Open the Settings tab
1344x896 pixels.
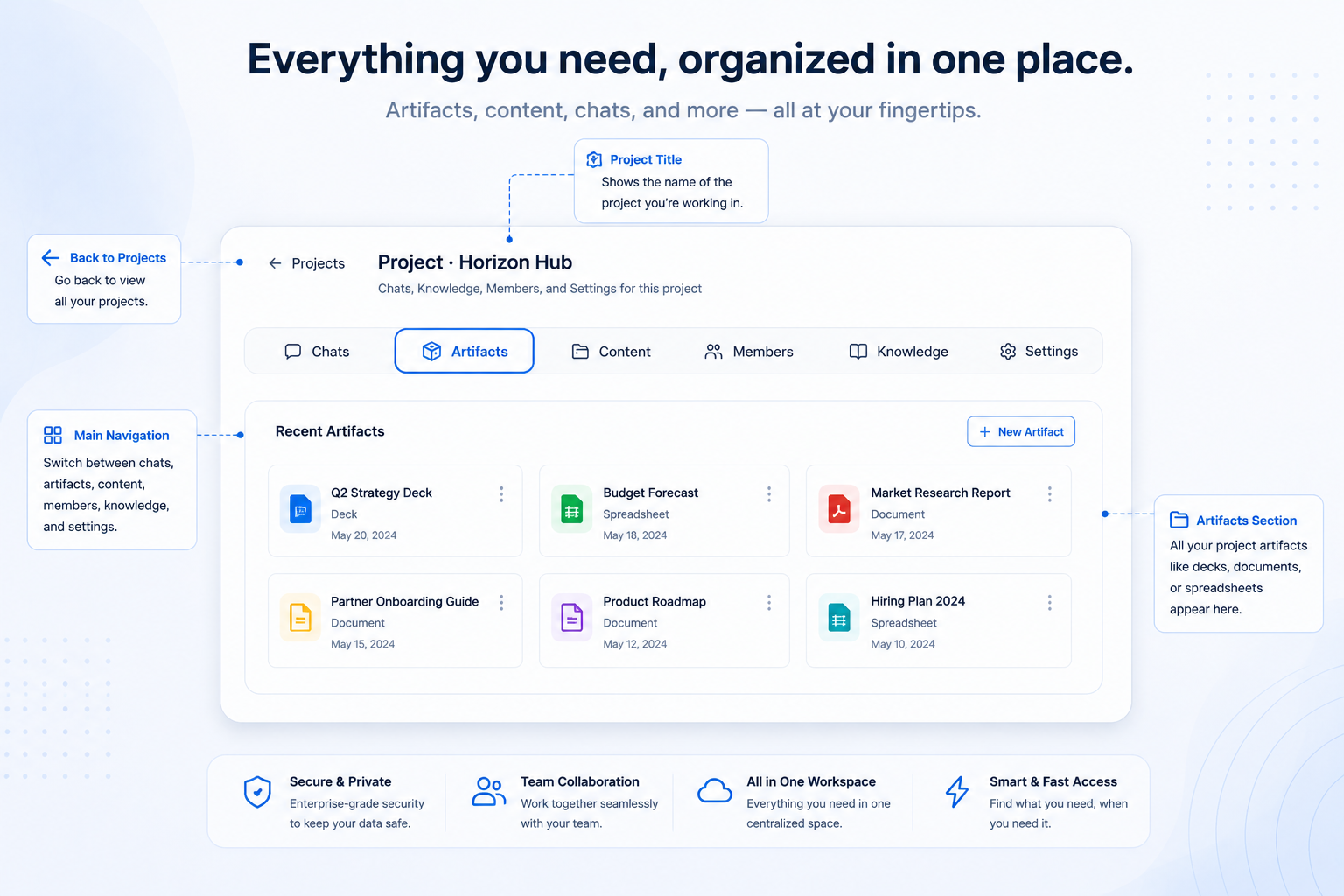[1039, 352]
